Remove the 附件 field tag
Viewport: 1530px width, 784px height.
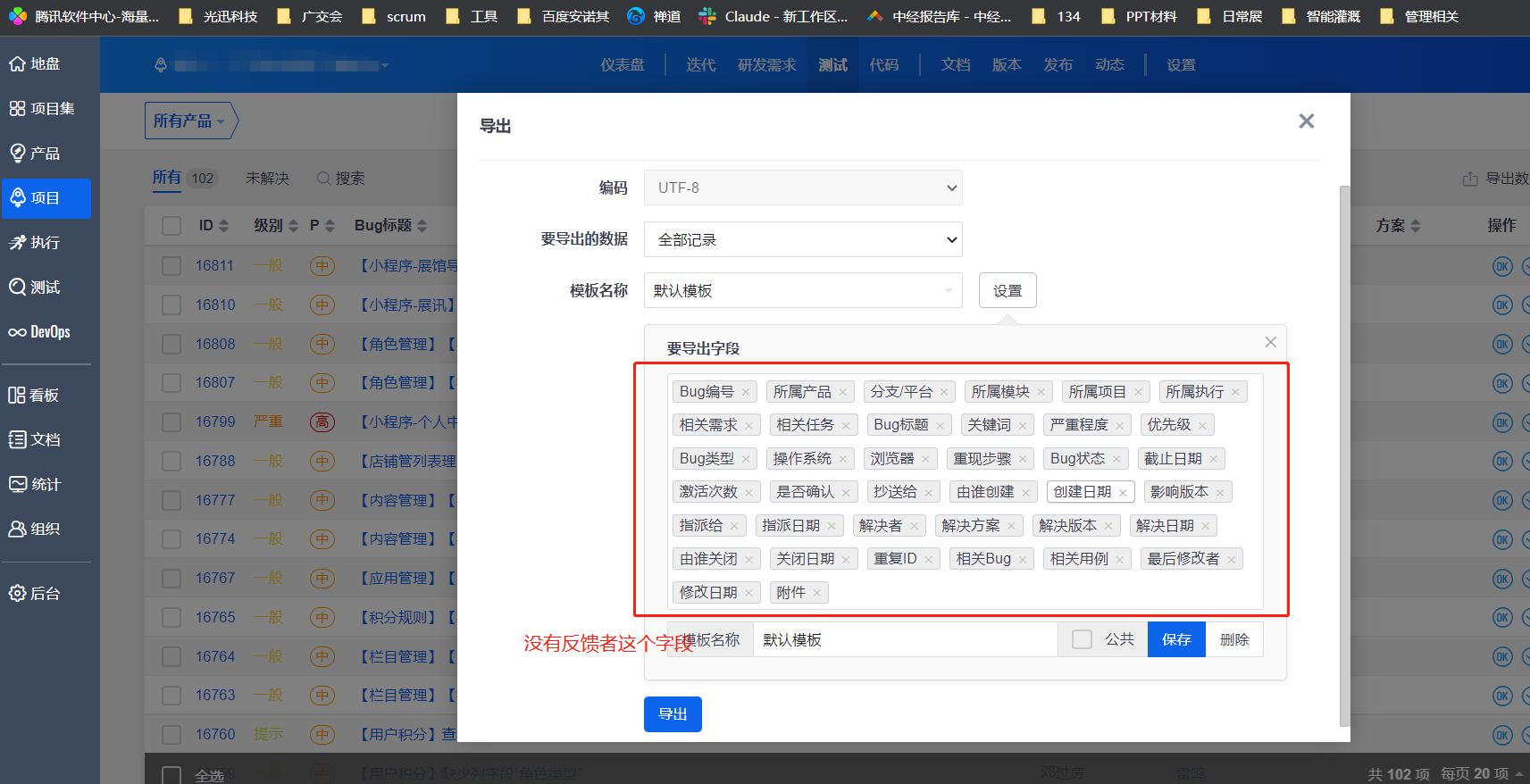(x=817, y=593)
